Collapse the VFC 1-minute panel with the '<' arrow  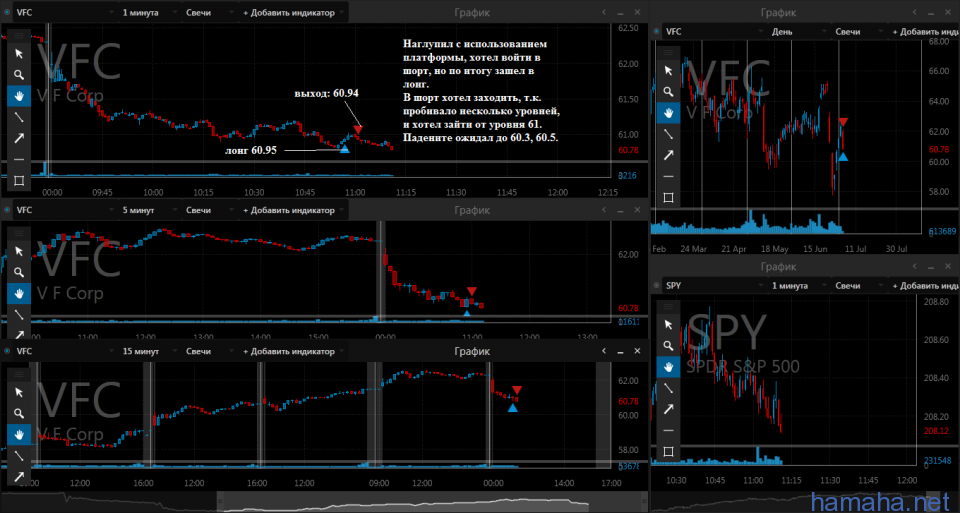click(x=604, y=12)
